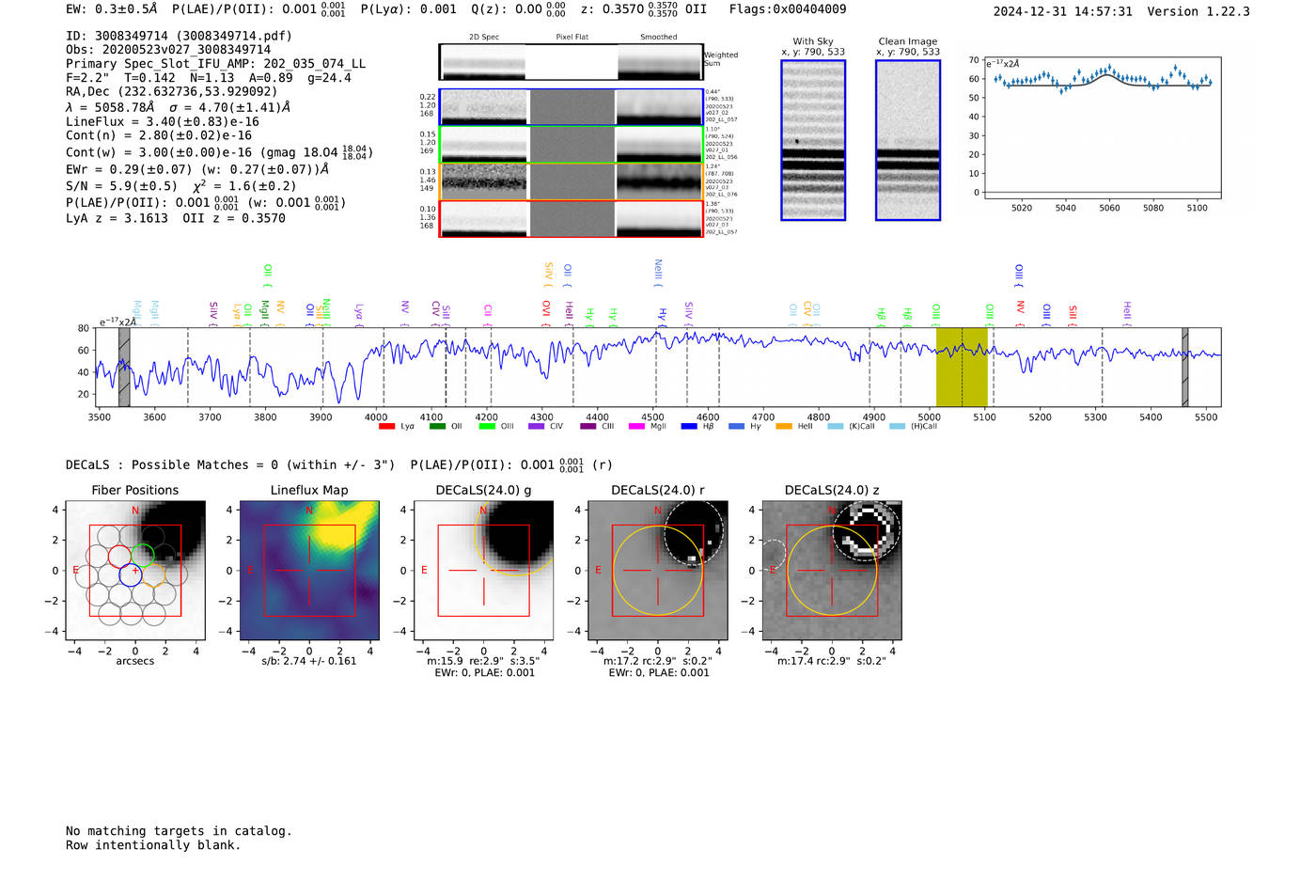Click the EWr = 0.29(±0.07) line
This screenshot has height=896, width=1316.
tap(197, 170)
